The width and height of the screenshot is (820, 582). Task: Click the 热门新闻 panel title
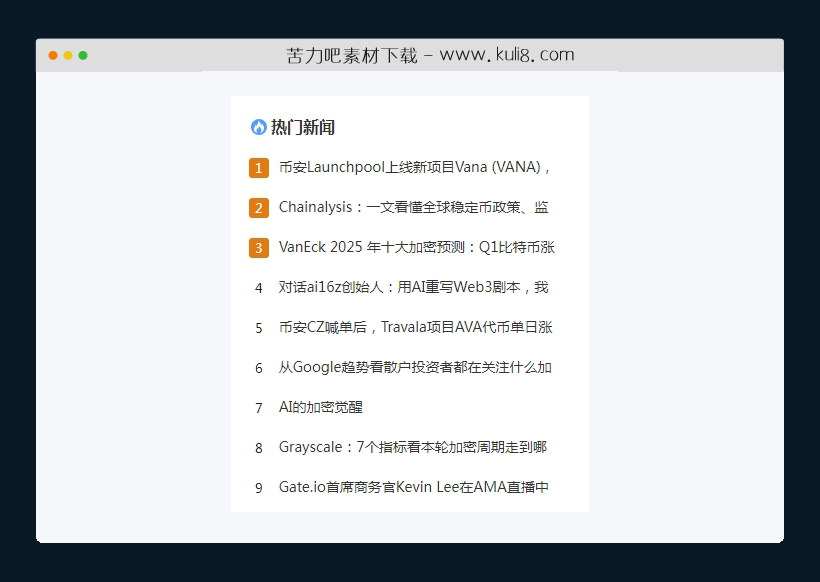pos(303,127)
